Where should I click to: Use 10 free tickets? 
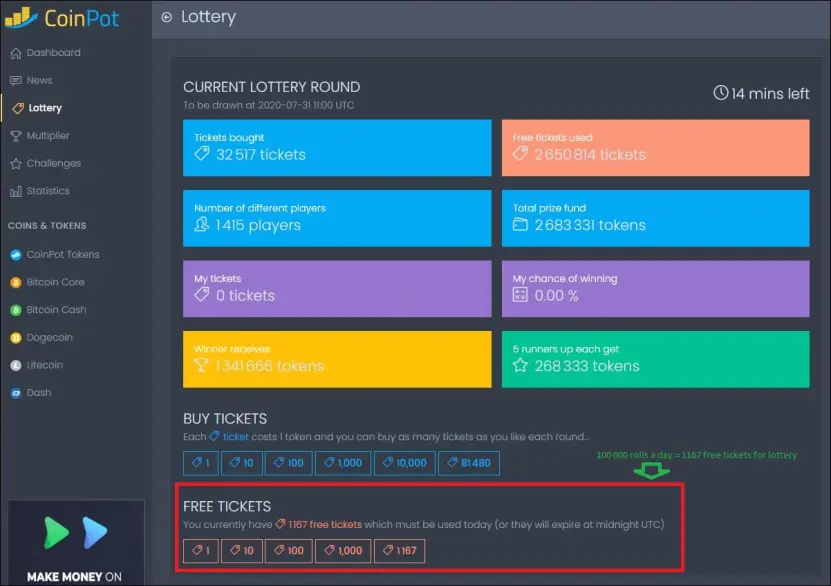241,551
